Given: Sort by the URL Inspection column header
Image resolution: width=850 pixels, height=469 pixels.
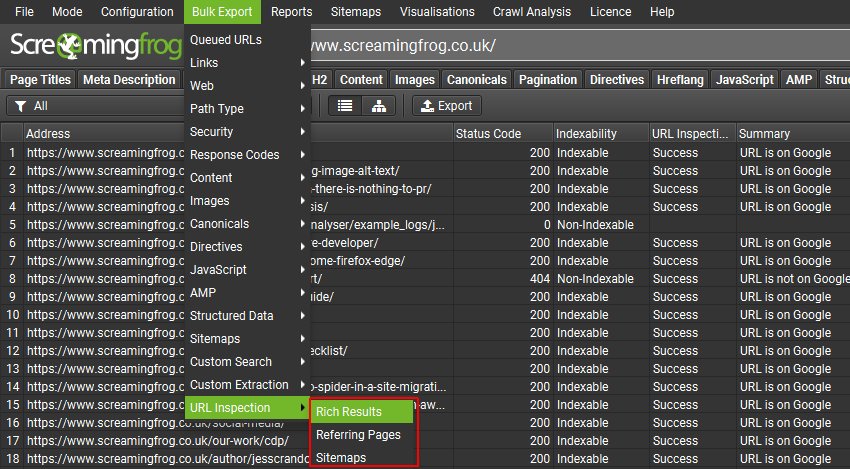Looking at the screenshot, I should (x=692, y=133).
